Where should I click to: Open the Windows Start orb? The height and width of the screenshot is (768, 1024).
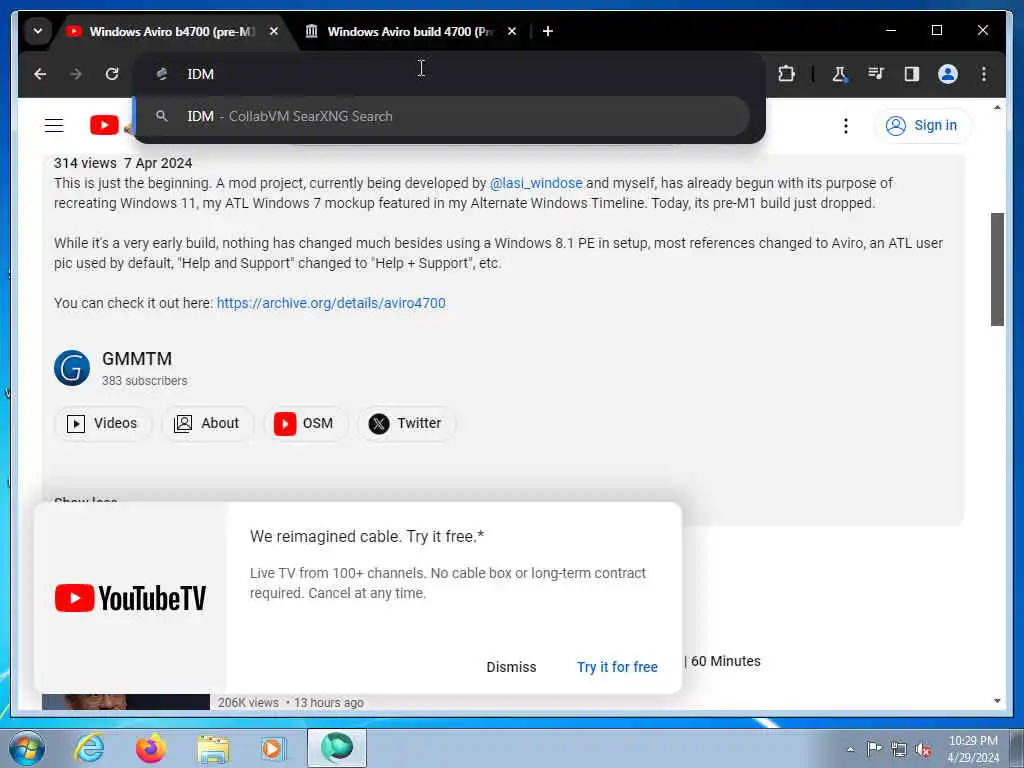[x=27, y=748]
